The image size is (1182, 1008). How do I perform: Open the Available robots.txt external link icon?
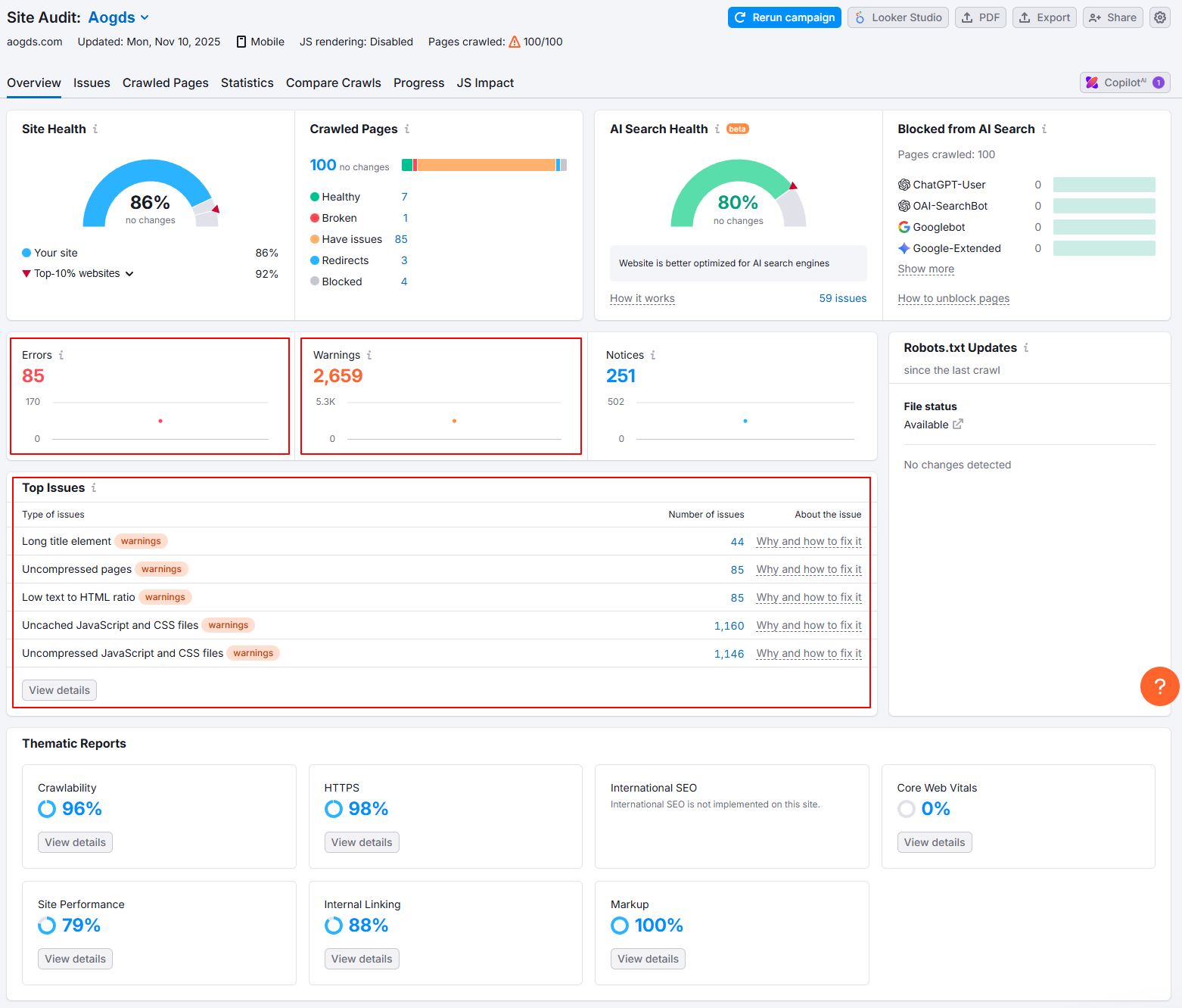958,425
